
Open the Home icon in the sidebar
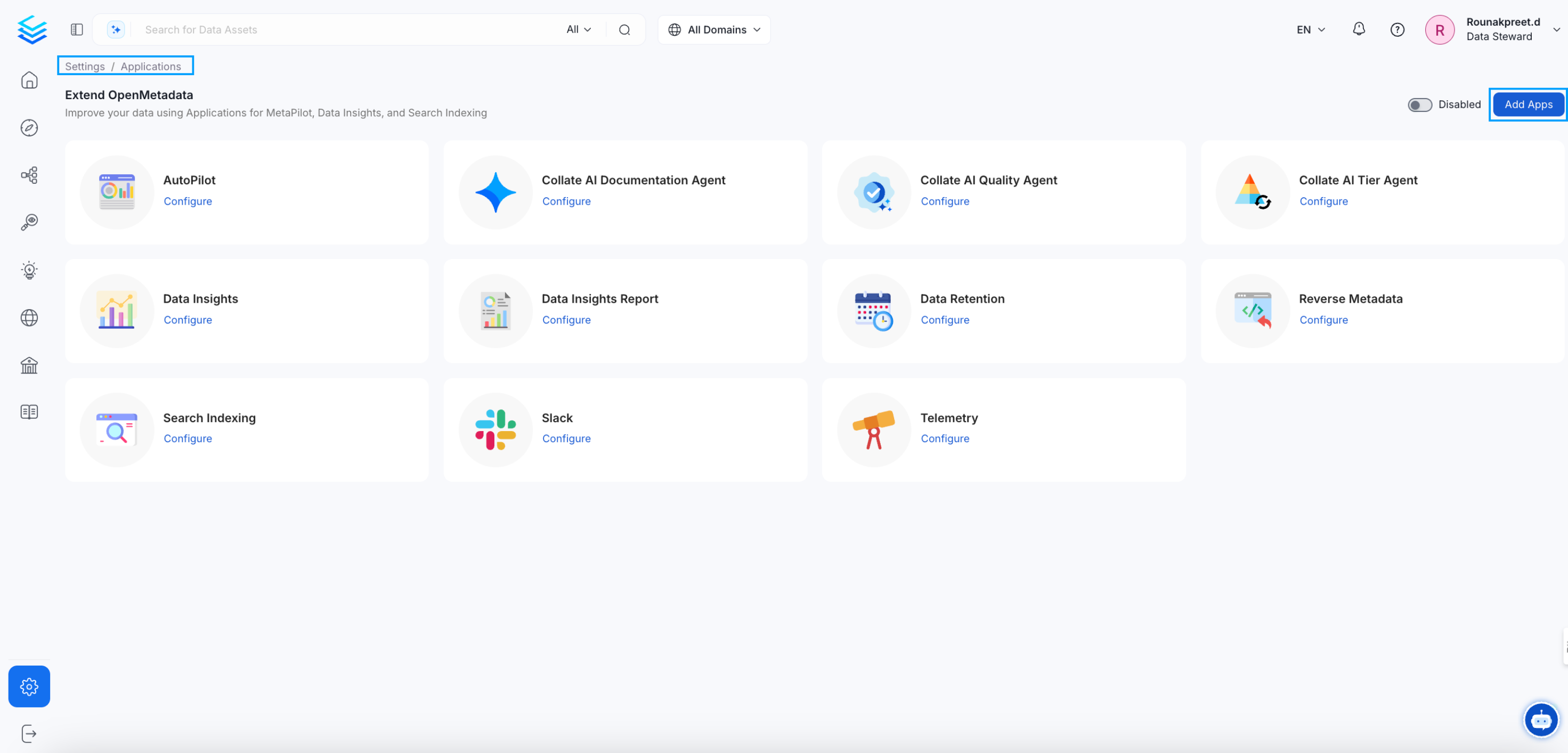click(x=29, y=80)
